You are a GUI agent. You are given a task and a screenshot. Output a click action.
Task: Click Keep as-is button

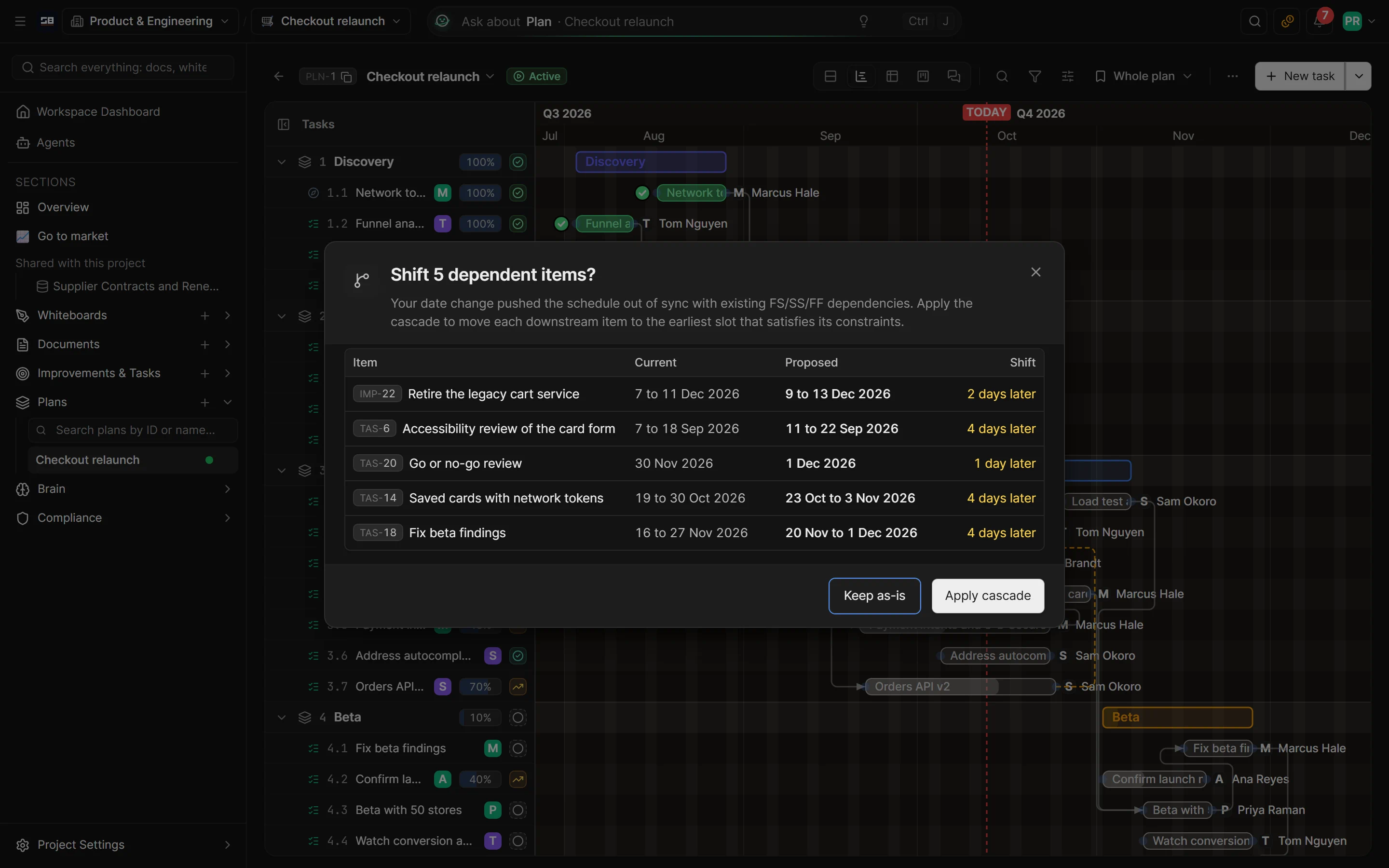tap(874, 596)
